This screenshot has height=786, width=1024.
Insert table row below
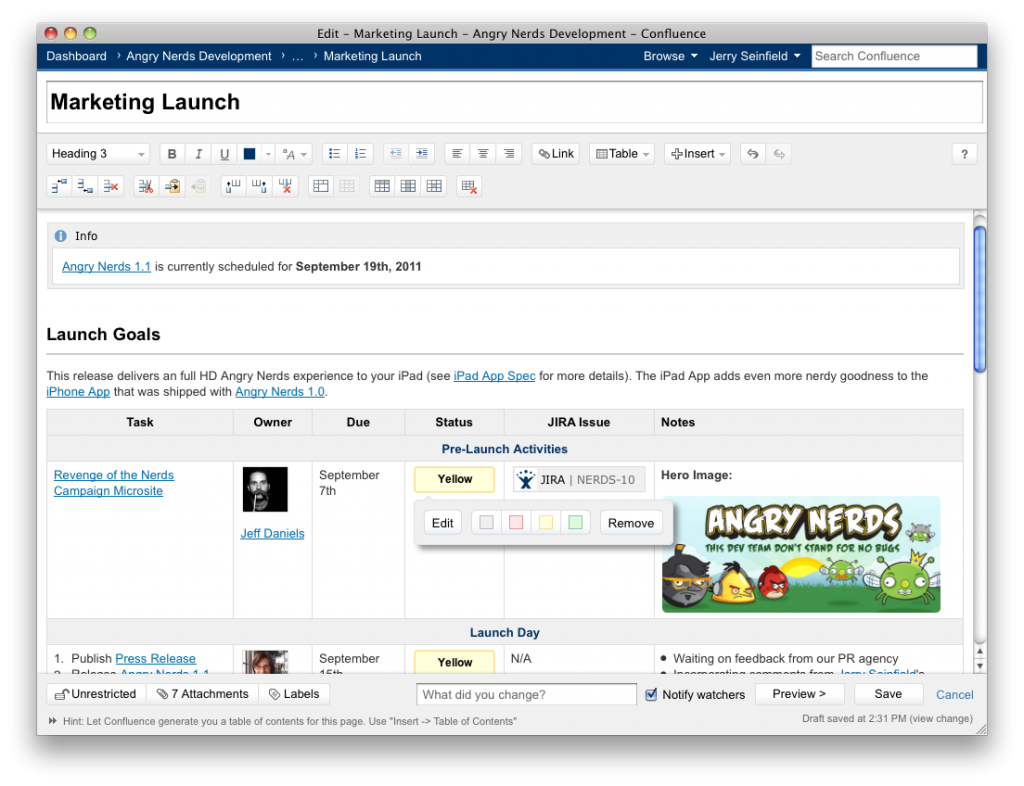[x=86, y=187]
